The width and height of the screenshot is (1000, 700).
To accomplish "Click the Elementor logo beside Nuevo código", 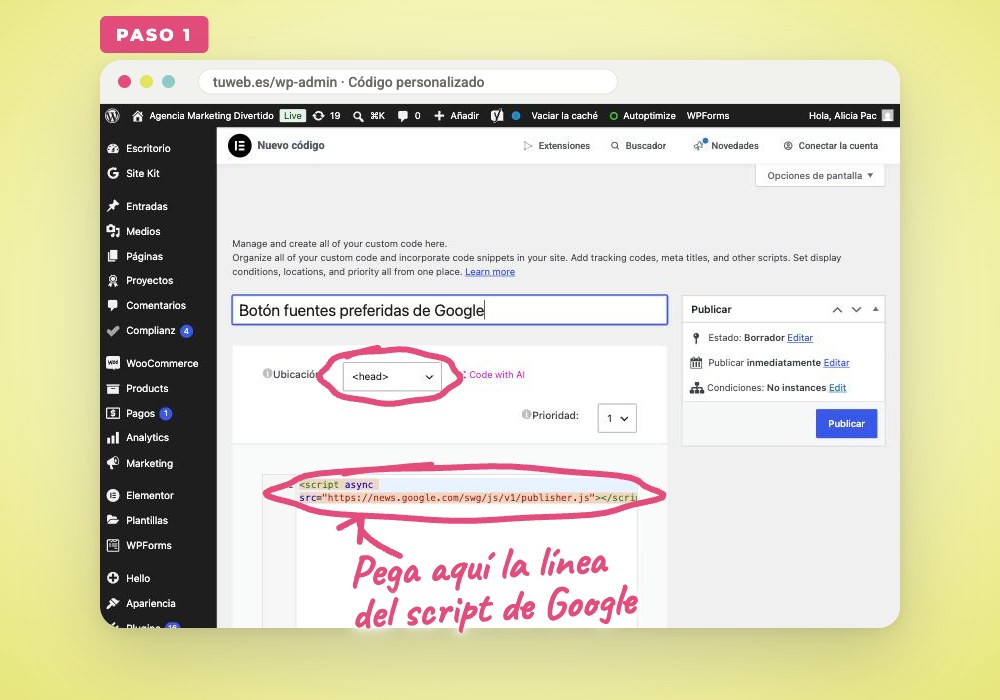I will (240, 146).
